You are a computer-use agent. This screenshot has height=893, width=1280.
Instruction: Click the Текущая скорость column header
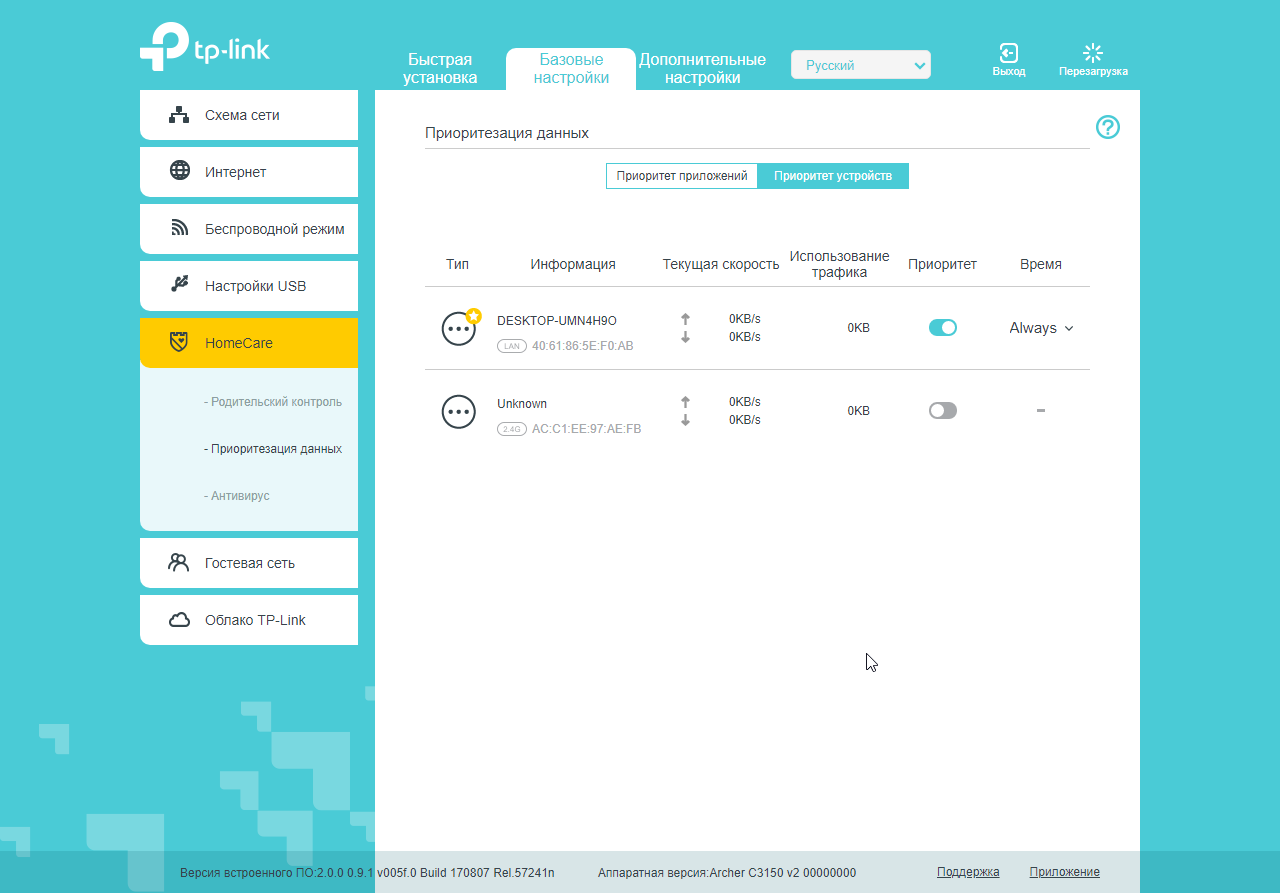click(721, 265)
